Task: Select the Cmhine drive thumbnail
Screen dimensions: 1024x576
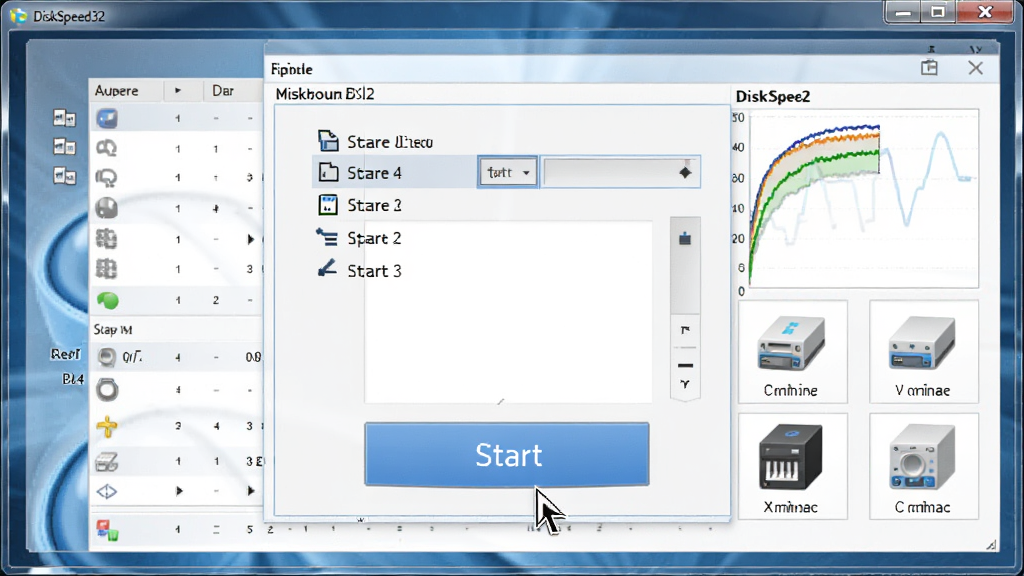Action: click(792, 351)
